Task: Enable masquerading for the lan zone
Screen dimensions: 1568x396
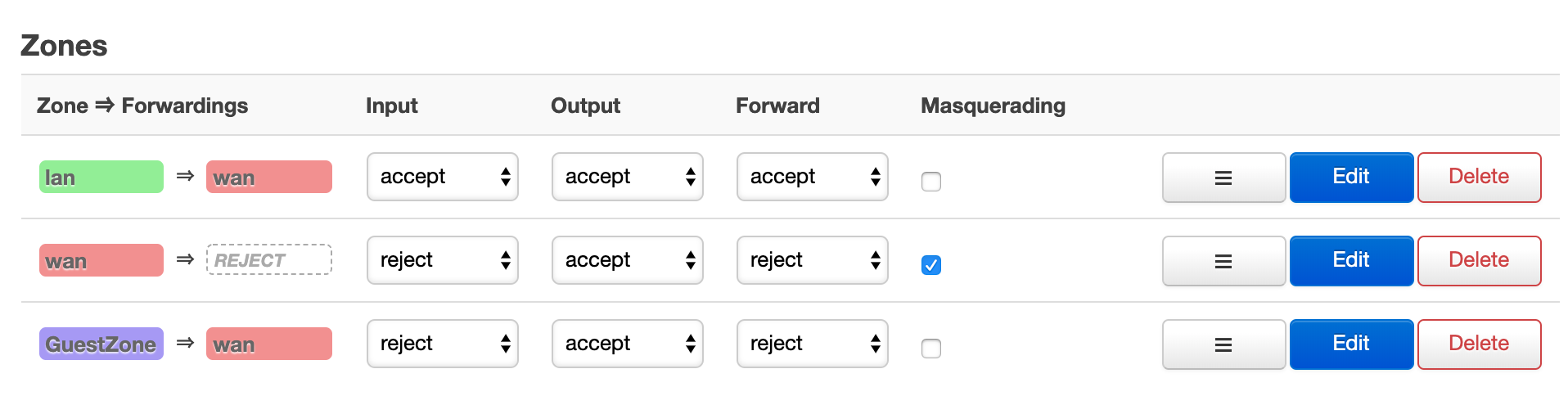Action: coord(931,182)
